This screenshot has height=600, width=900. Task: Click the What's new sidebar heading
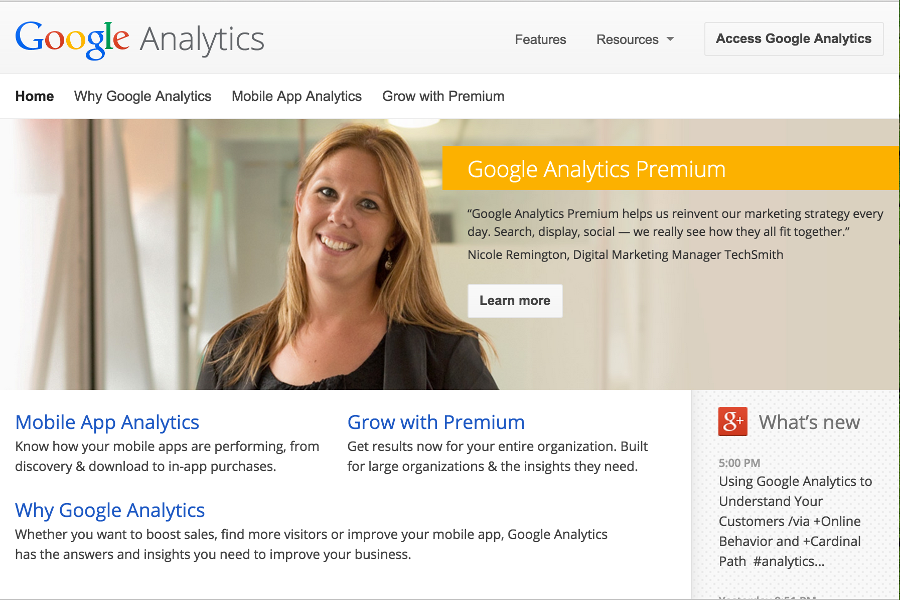(x=809, y=422)
